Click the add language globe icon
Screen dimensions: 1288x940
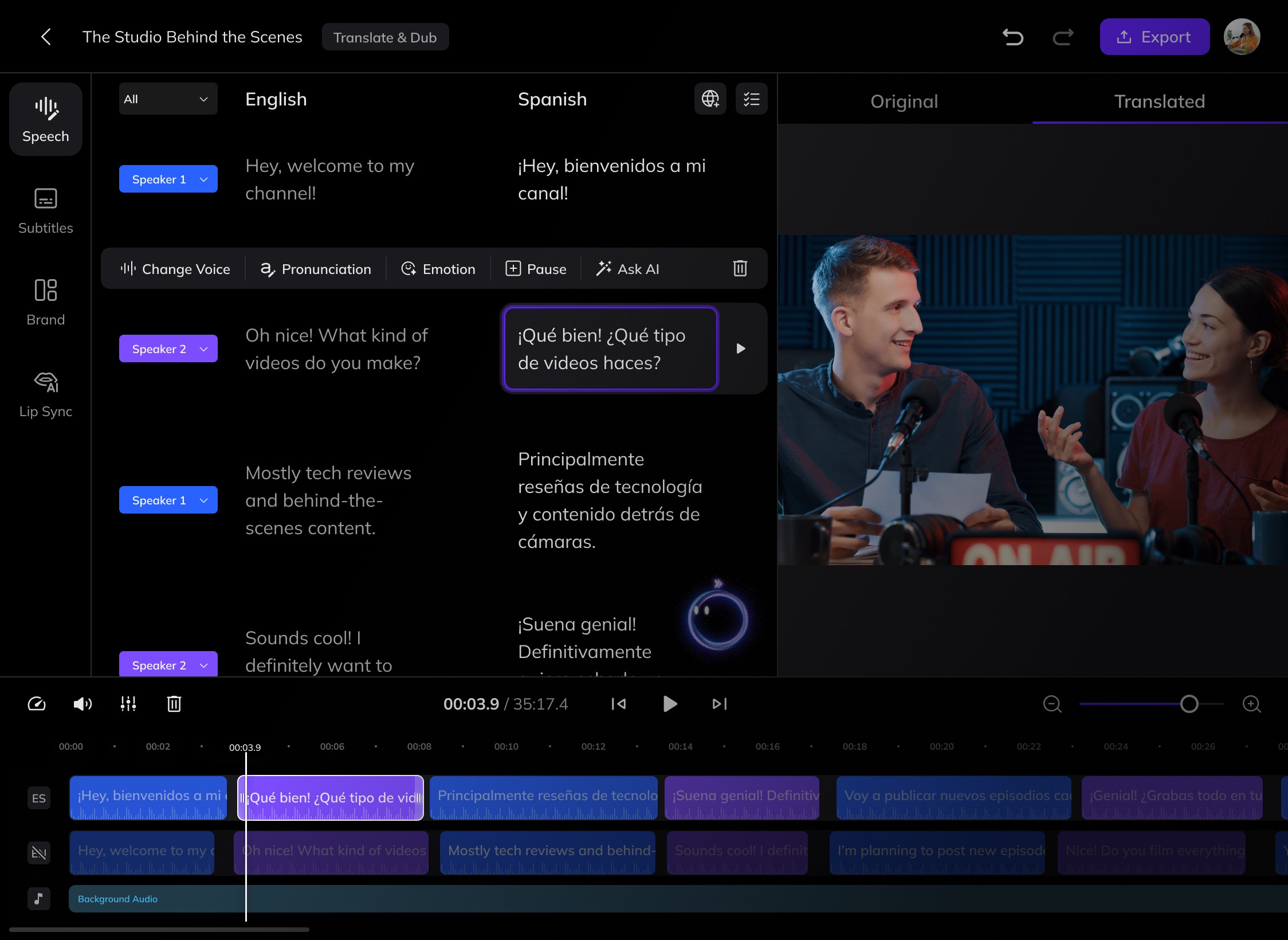[x=710, y=99]
